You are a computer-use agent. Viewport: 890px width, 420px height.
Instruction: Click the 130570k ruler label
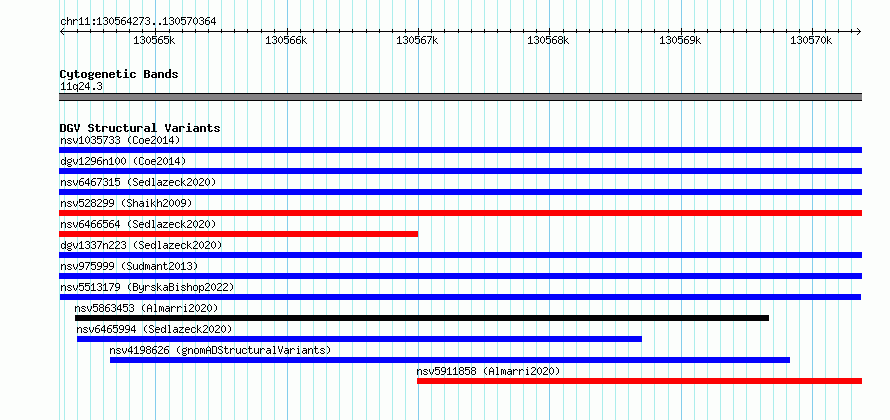coord(811,40)
